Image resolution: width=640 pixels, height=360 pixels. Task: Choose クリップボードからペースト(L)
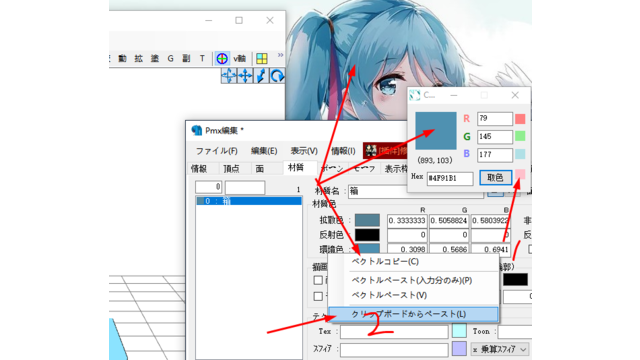(x=413, y=314)
